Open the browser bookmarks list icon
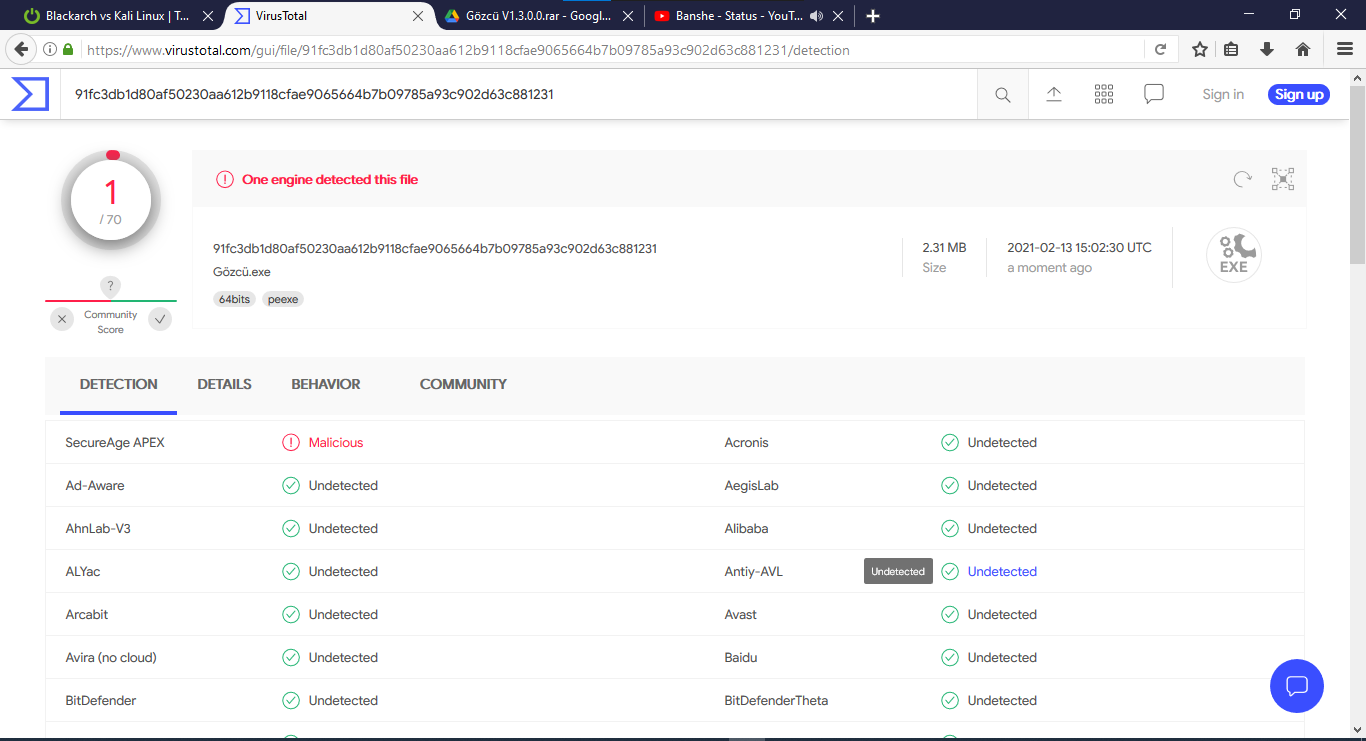Image resolution: width=1366 pixels, height=741 pixels. click(1232, 49)
